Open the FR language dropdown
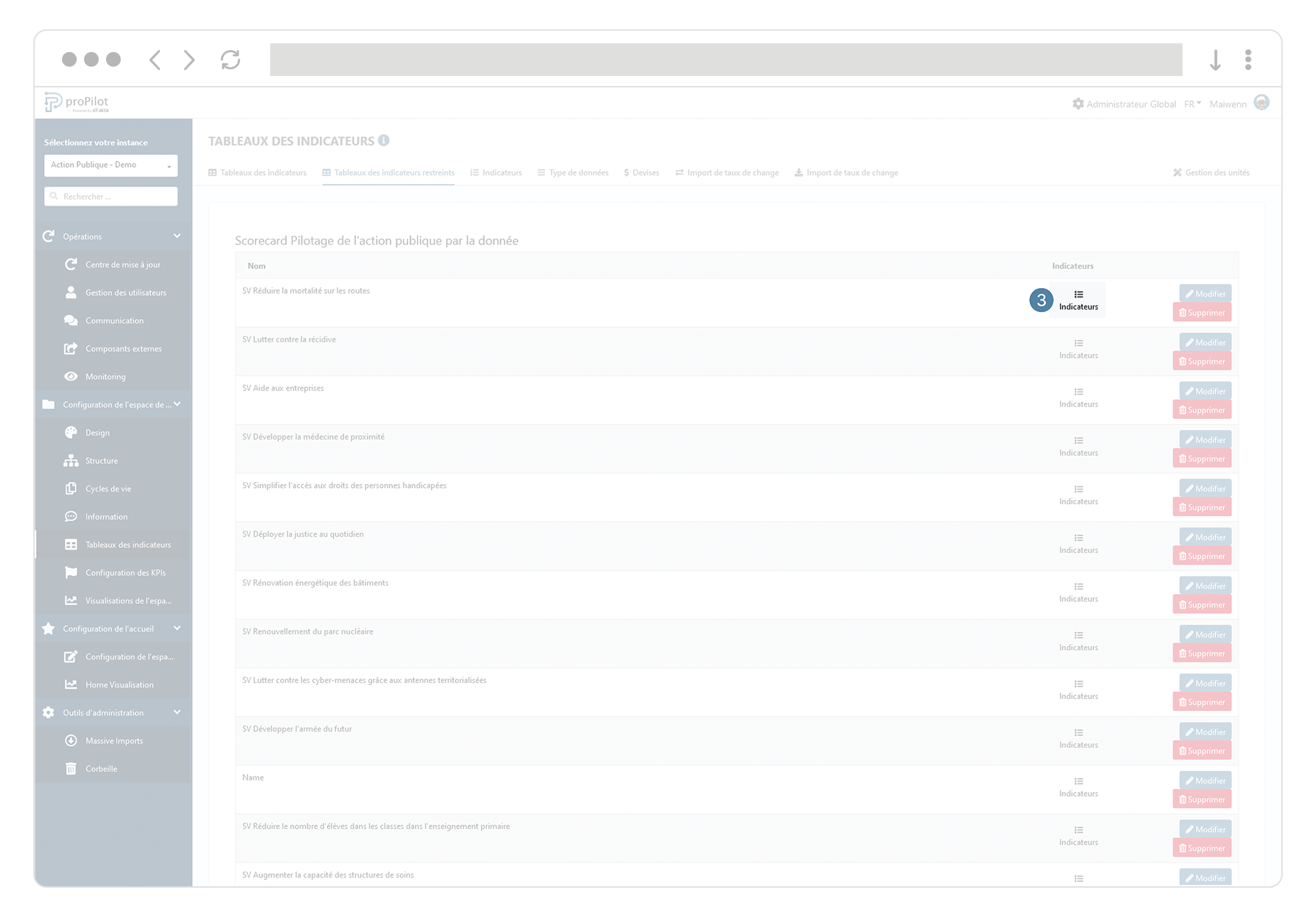The width and height of the screenshot is (1316, 923). tap(1192, 104)
